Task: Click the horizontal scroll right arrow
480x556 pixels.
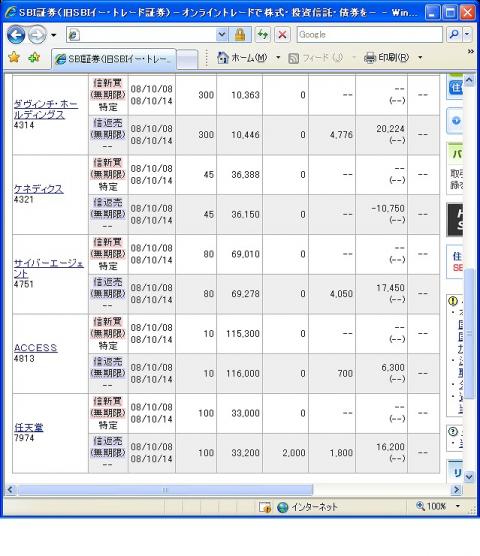Action: coord(457,490)
